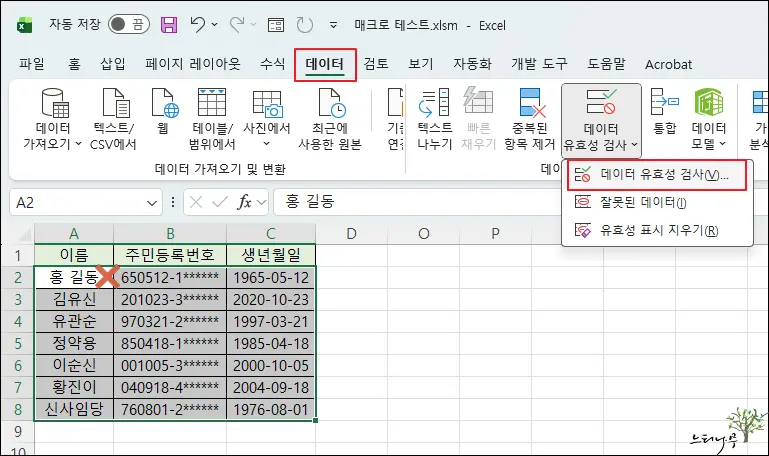
Task: Click the circular refresh icon in title bar
Action: click(x=305, y=25)
